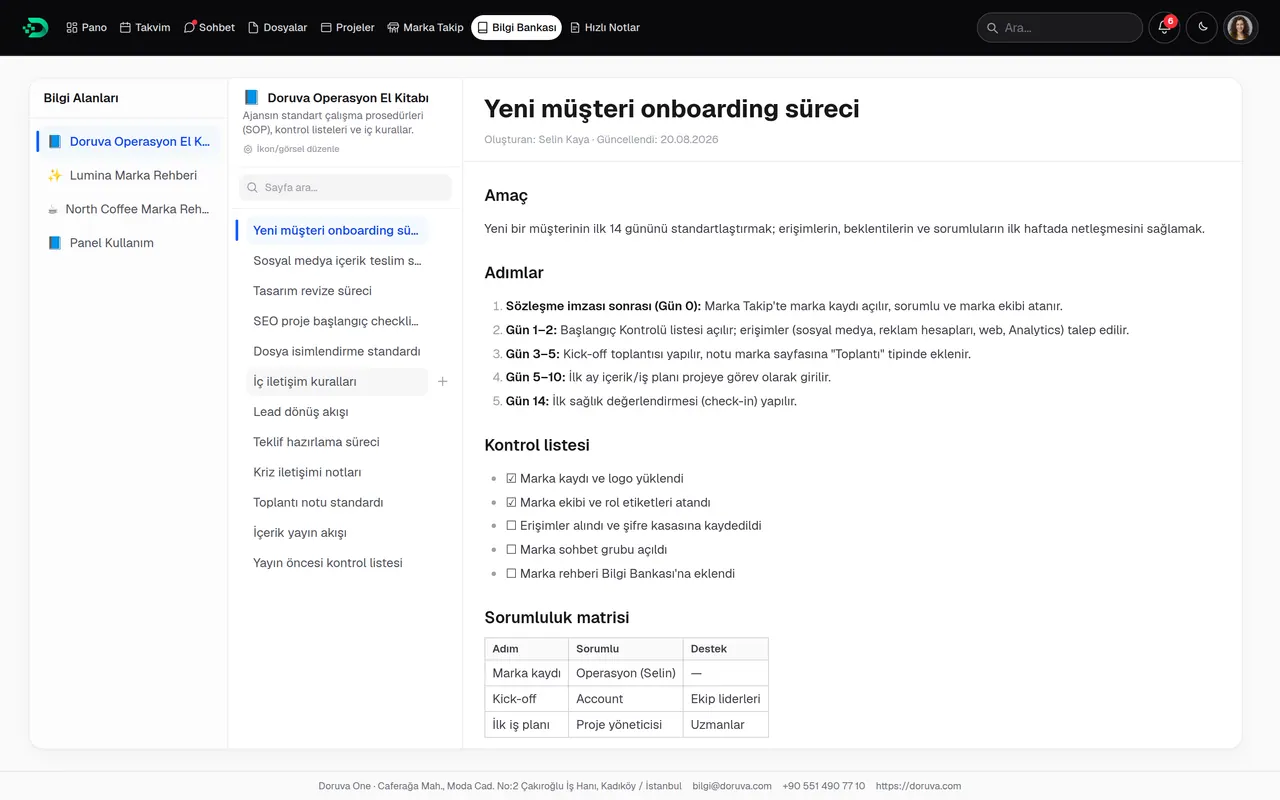This screenshot has height=800, width=1280.
Task: Open Sohbet from the top navigation
Action: 209,28
